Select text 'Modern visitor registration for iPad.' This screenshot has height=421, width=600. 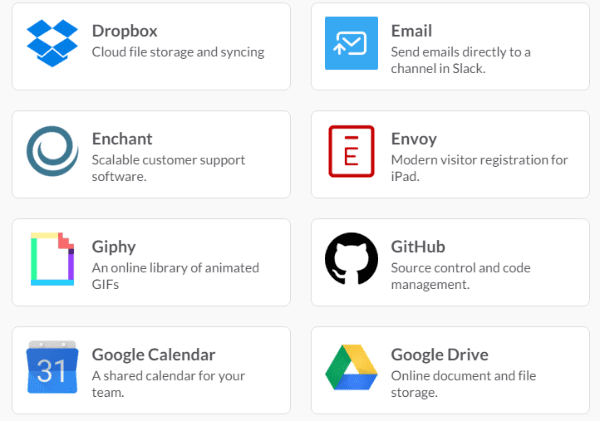click(479, 168)
